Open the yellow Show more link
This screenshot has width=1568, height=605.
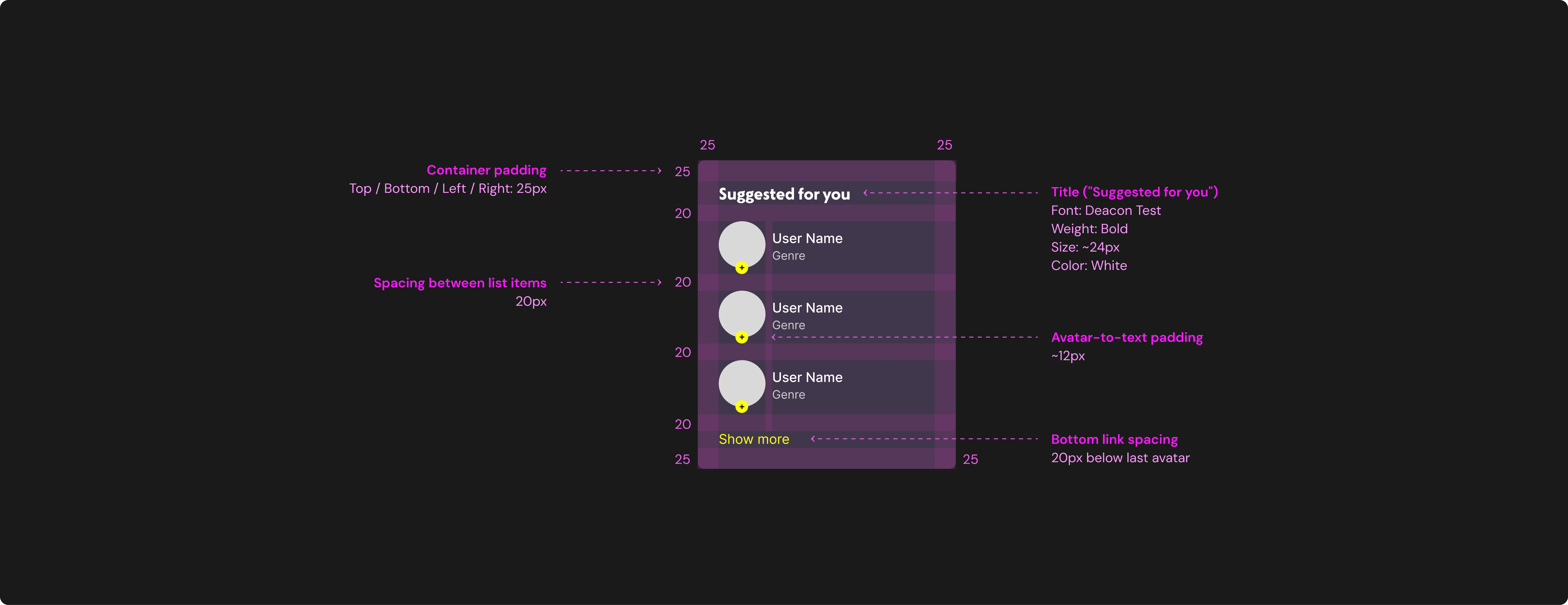pyautogui.click(x=754, y=439)
